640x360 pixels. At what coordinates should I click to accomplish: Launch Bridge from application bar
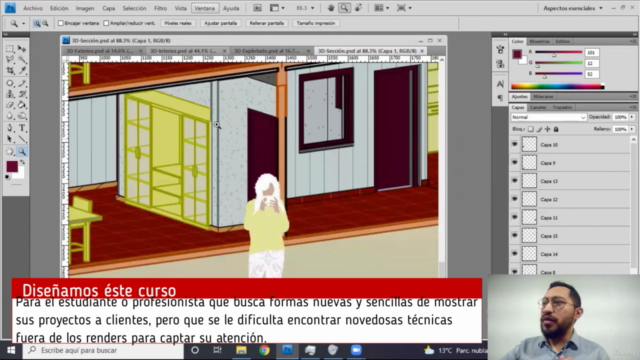coord(257,8)
